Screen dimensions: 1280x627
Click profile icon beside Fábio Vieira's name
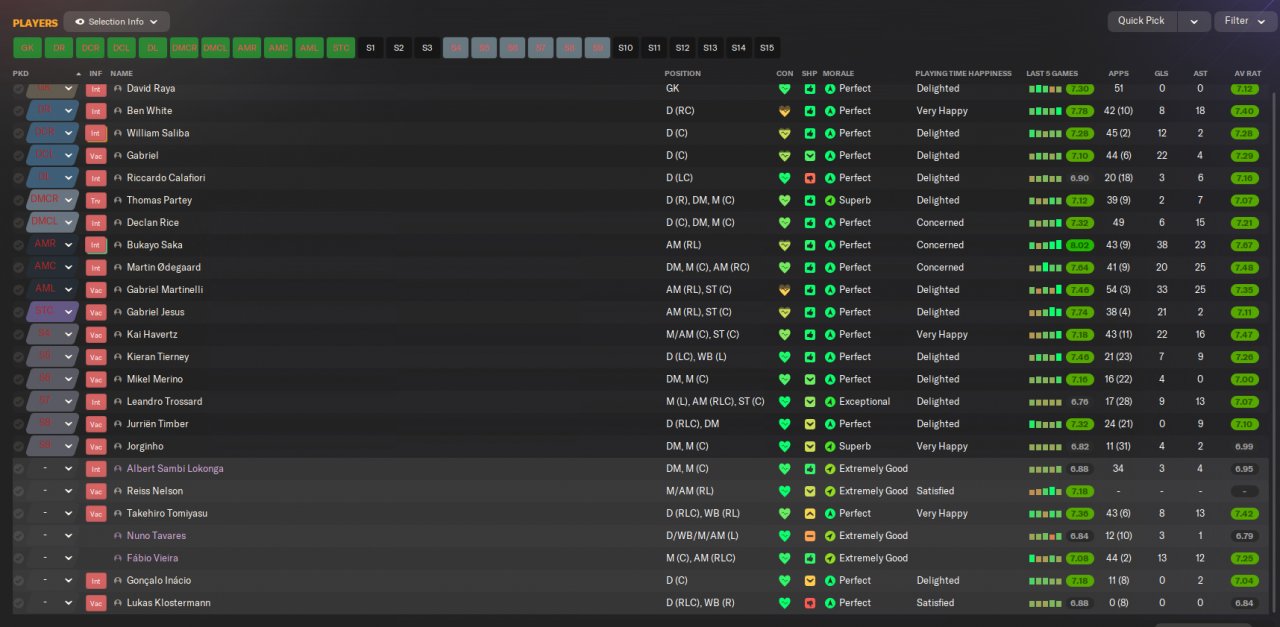(x=118, y=558)
